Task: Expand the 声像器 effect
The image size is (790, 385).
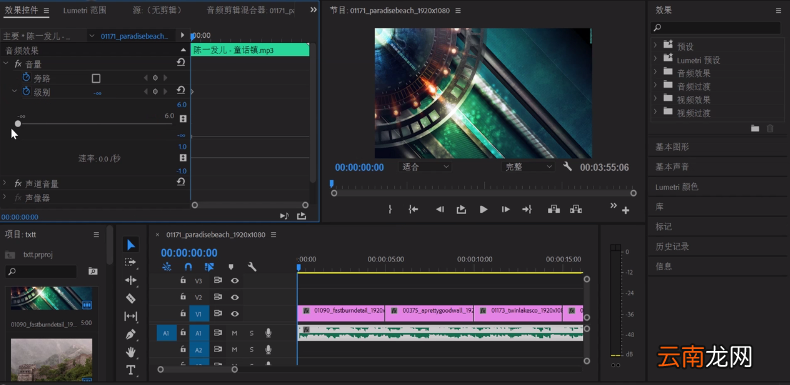Action: click(x=5, y=197)
